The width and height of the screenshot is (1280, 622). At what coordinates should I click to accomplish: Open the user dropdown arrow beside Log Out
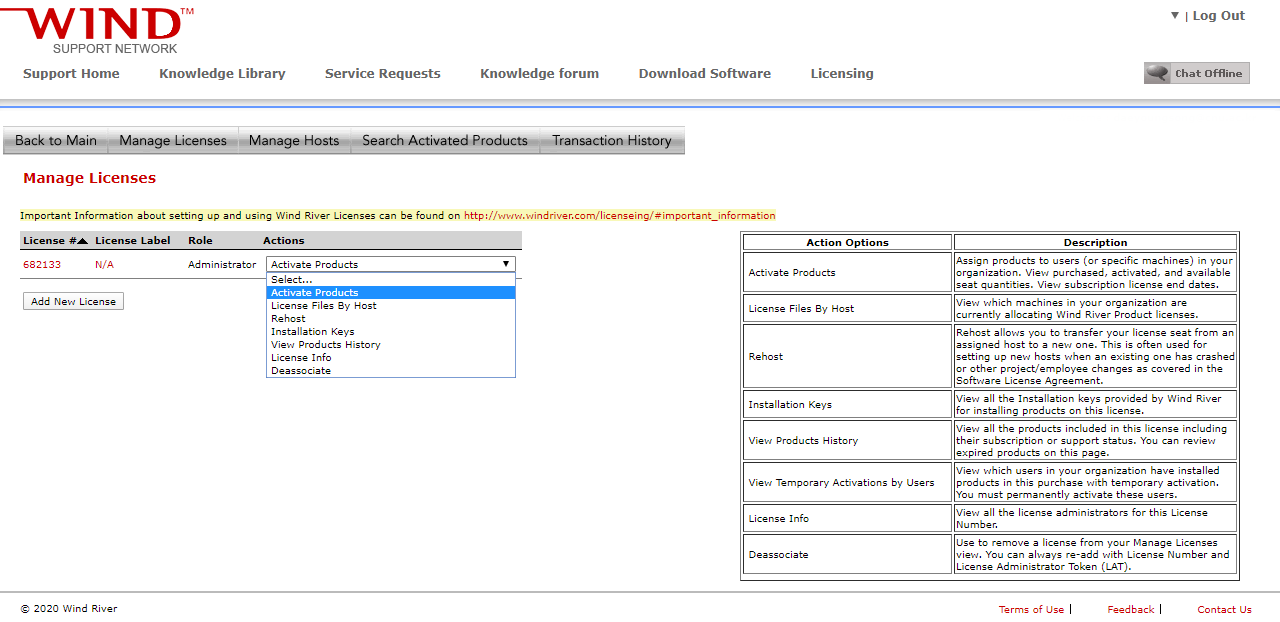tap(1175, 15)
